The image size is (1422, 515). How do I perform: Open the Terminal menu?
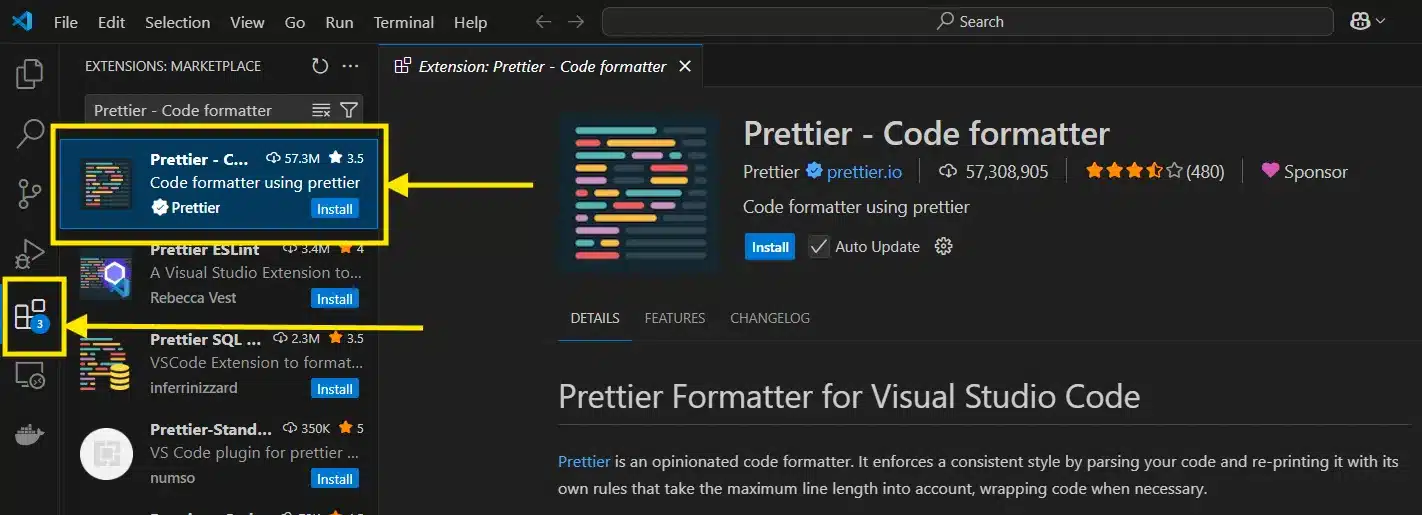[404, 22]
